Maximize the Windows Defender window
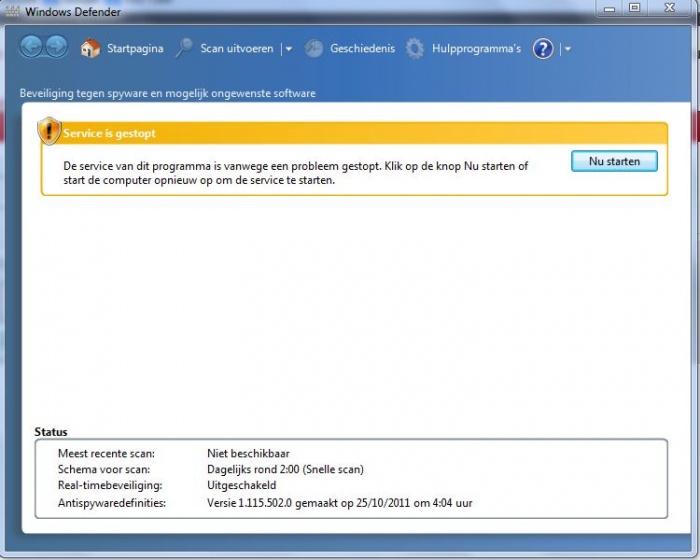The height and width of the screenshot is (560, 700). pos(634,8)
